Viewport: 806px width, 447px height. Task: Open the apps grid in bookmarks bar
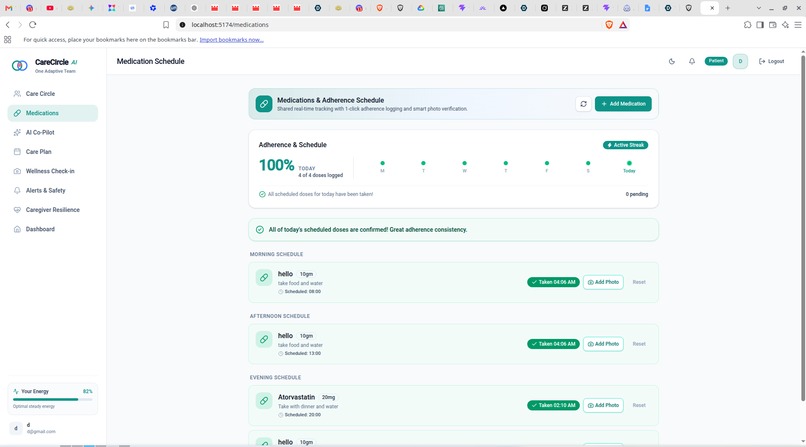8,40
